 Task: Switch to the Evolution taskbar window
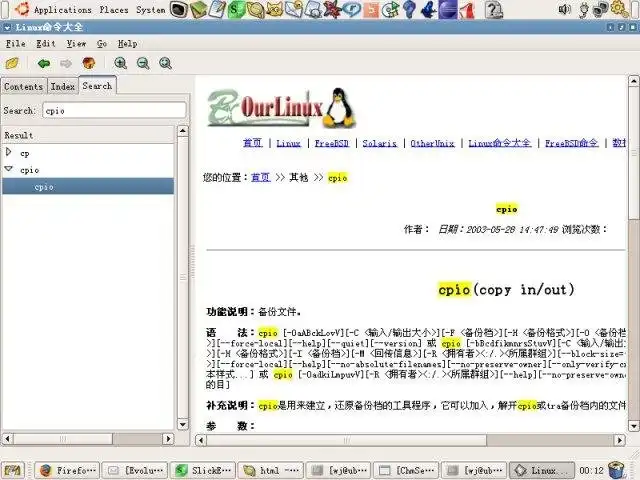[x=135, y=471]
